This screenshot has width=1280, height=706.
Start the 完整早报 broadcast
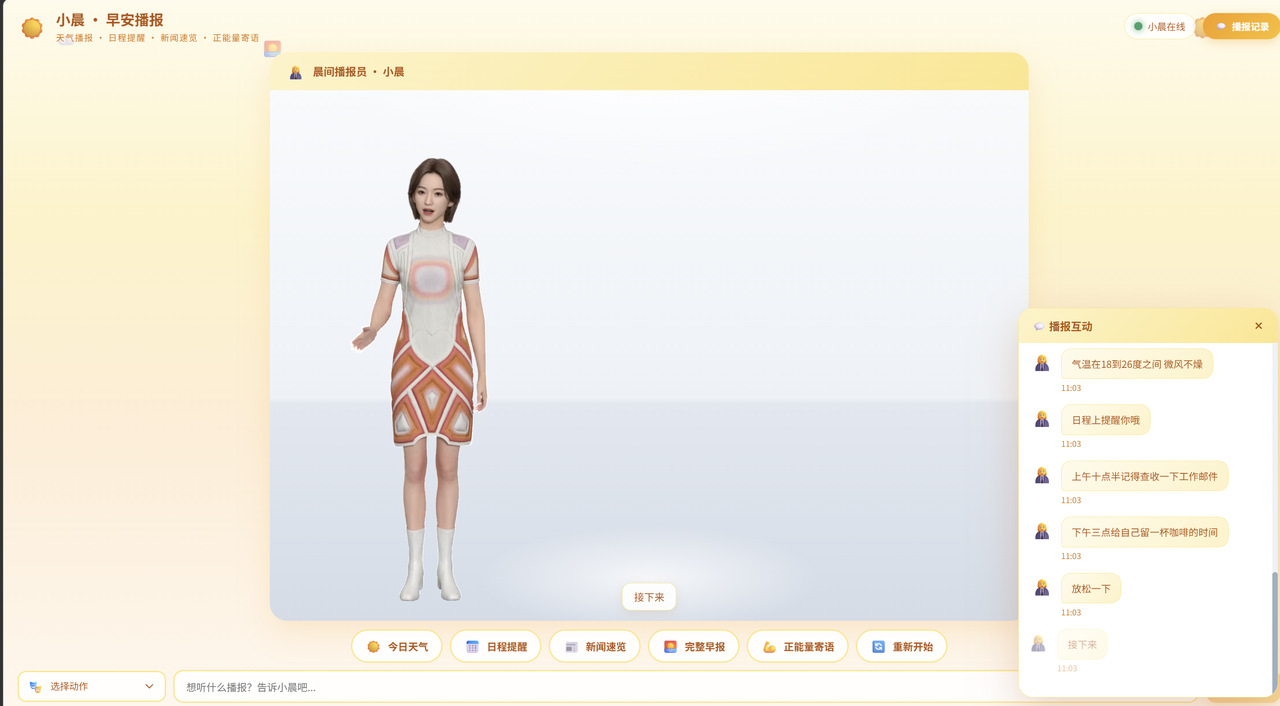694,647
